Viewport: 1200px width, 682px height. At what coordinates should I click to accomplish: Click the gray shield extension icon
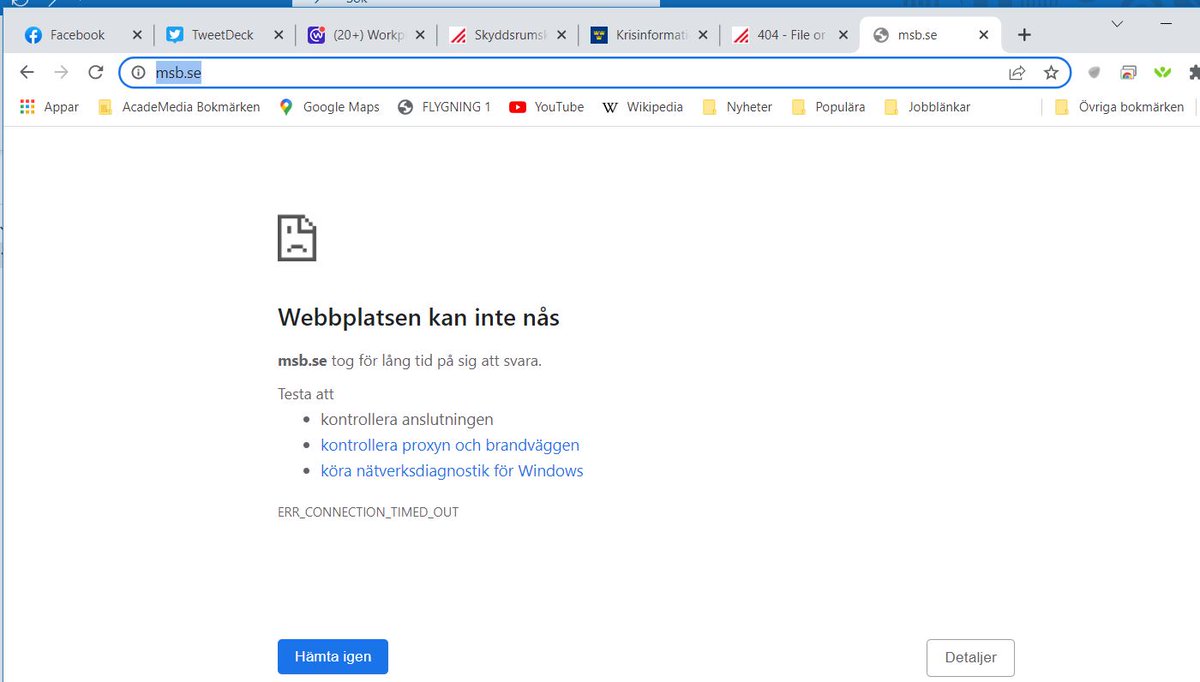[1094, 72]
